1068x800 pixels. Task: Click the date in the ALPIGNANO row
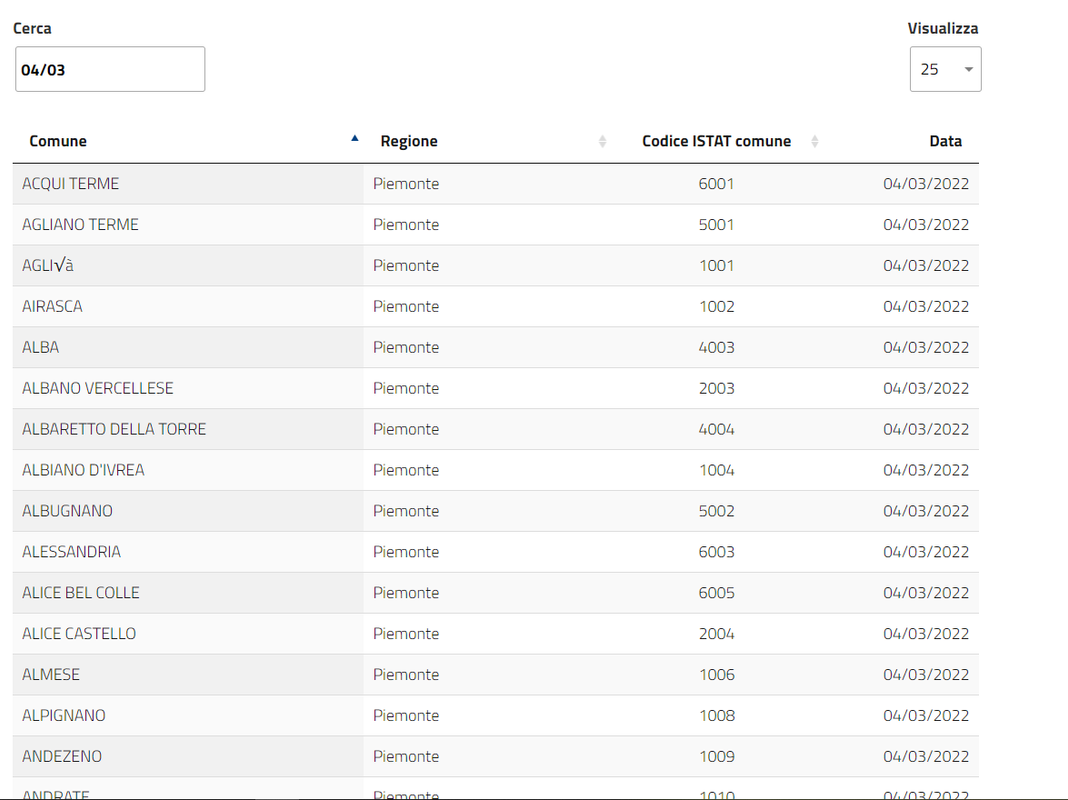pyautogui.click(x=926, y=715)
